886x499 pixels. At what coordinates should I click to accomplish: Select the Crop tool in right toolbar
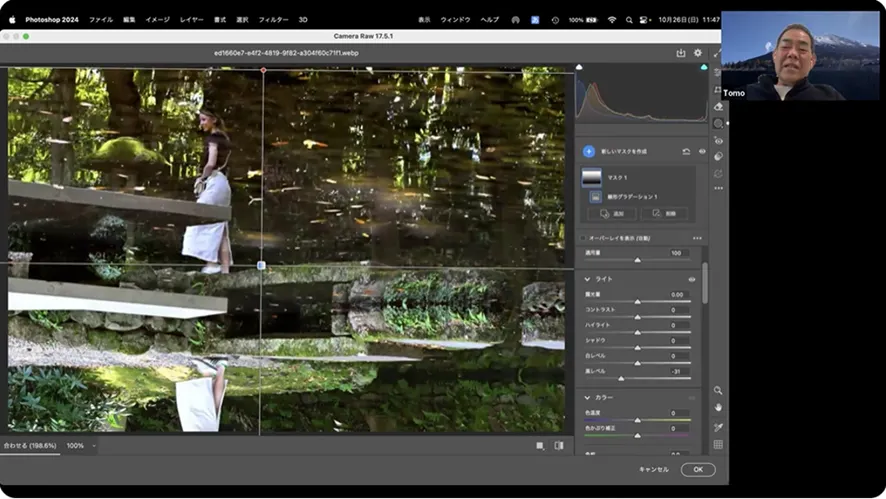point(718,90)
